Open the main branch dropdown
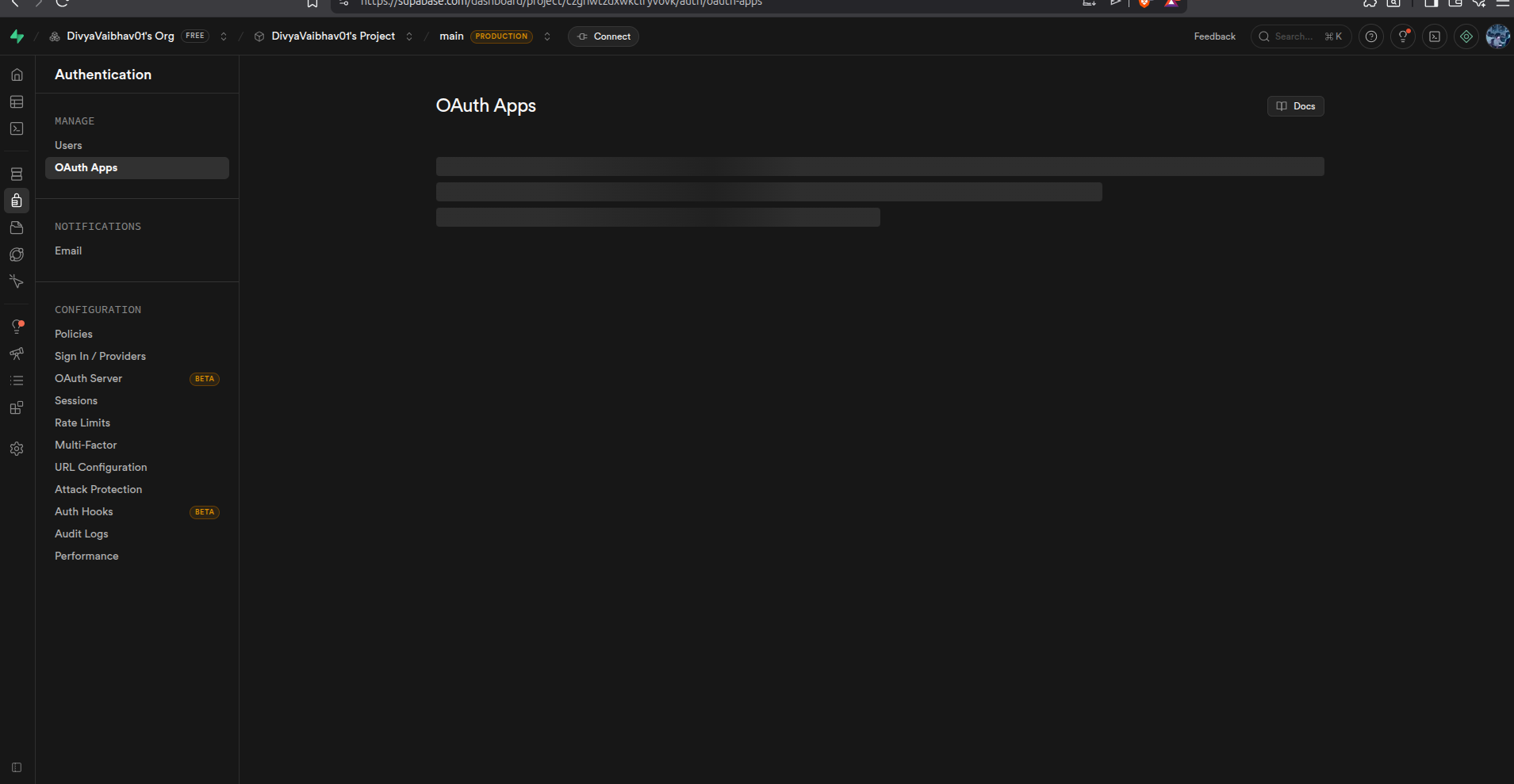 (546, 36)
